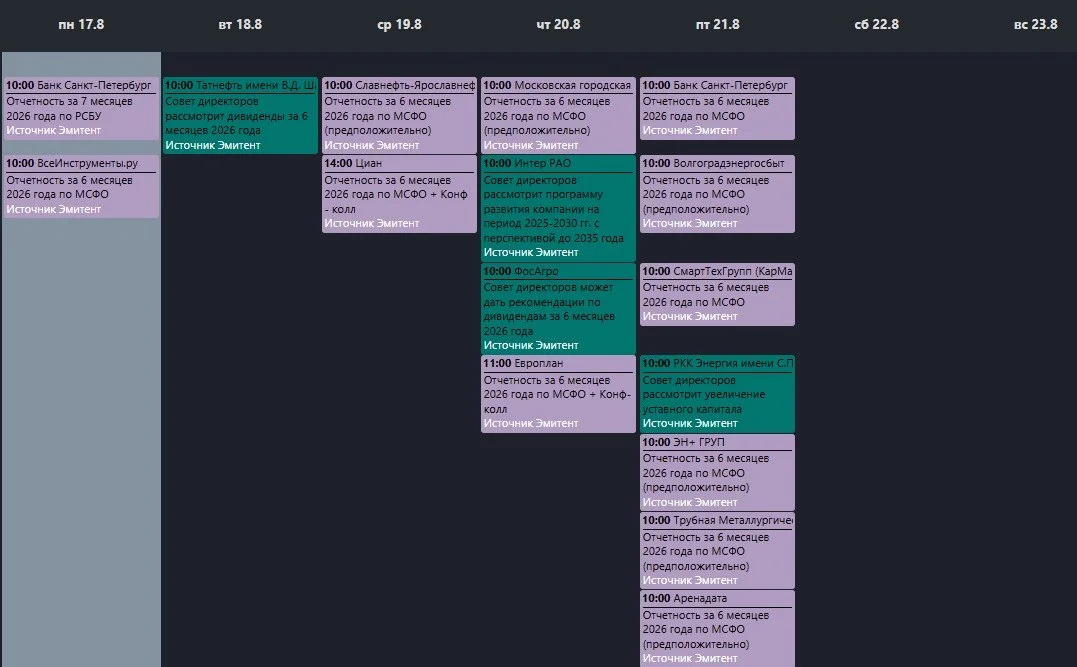Viewport: 1077px width, 667px height.
Task: Open the Волгоградэнергосбыт event card
Action: (717, 194)
